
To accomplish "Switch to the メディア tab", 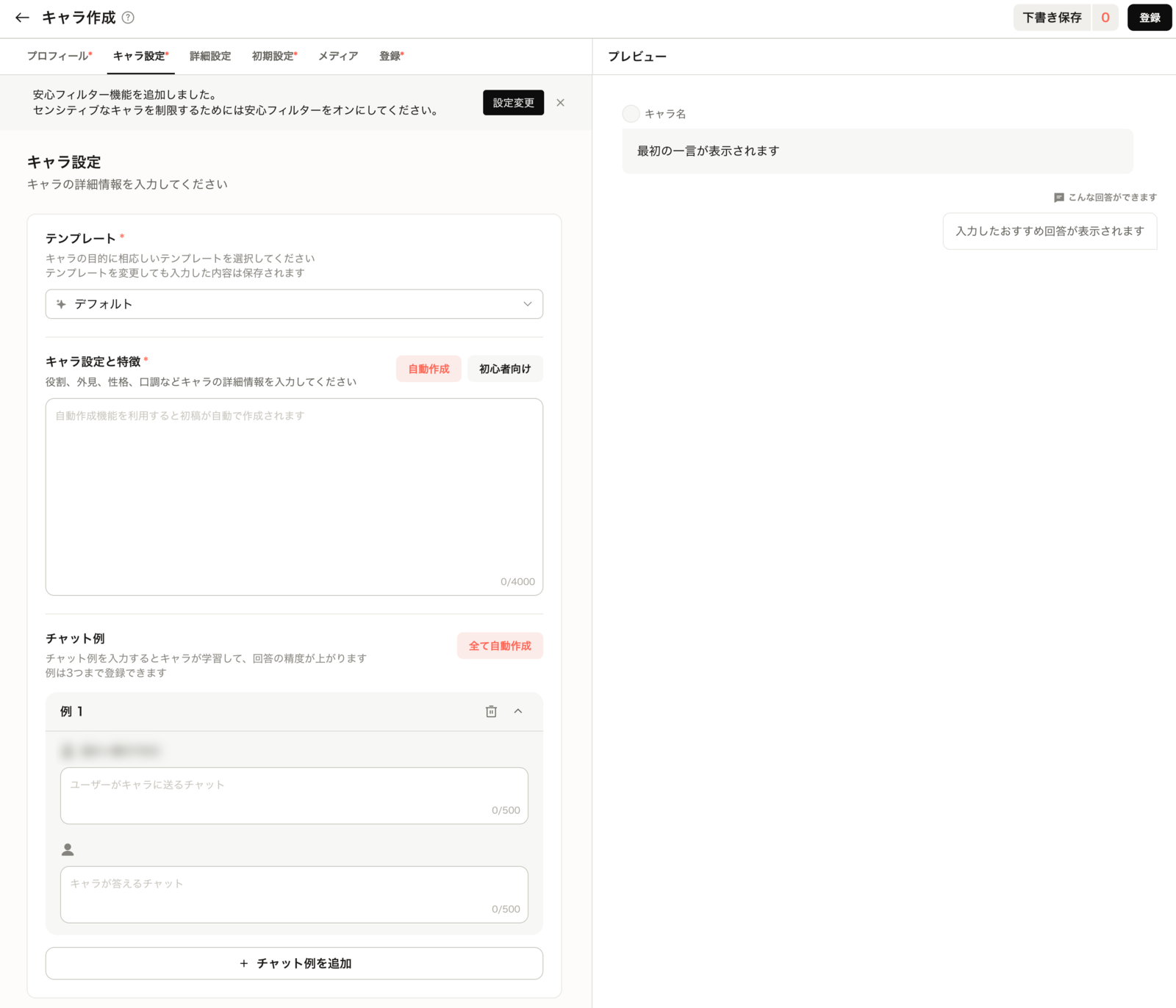I will pos(338,56).
